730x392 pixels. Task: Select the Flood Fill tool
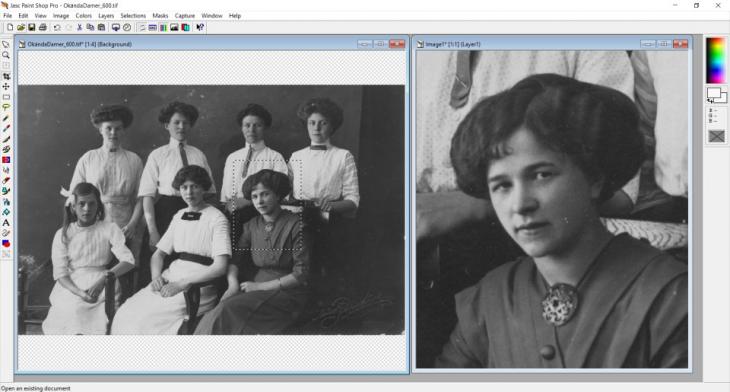pyautogui.click(x=6, y=212)
